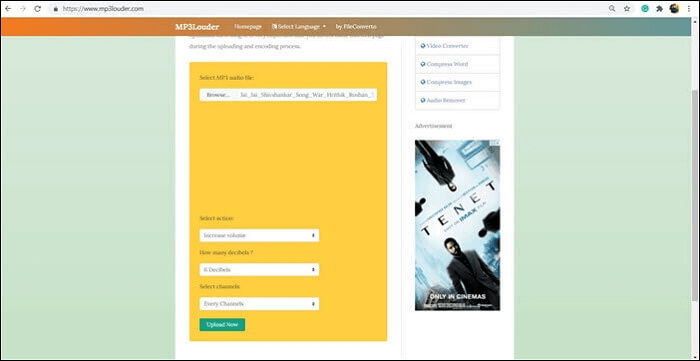Click the ad info icon on TENET ad

coord(495,144)
